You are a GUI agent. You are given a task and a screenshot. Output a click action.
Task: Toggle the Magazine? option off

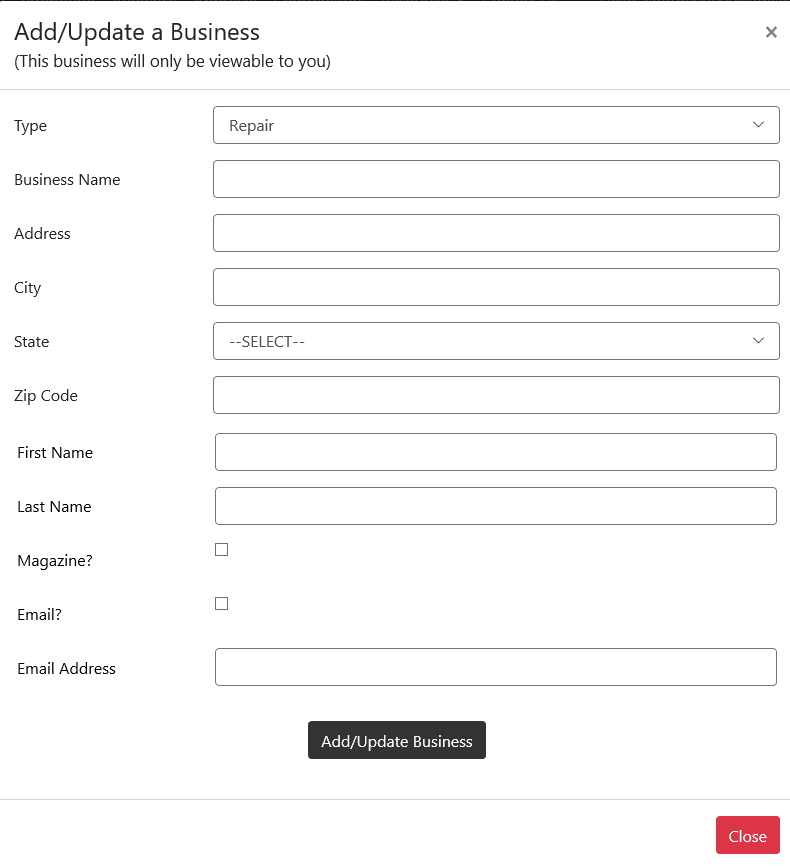click(x=221, y=548)
